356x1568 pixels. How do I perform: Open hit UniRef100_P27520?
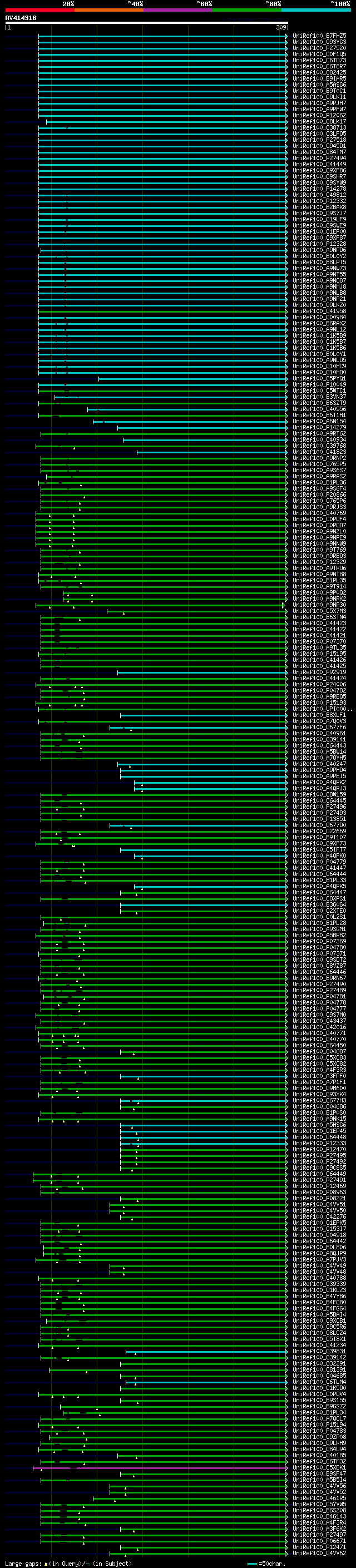click(x=319, y=48)
